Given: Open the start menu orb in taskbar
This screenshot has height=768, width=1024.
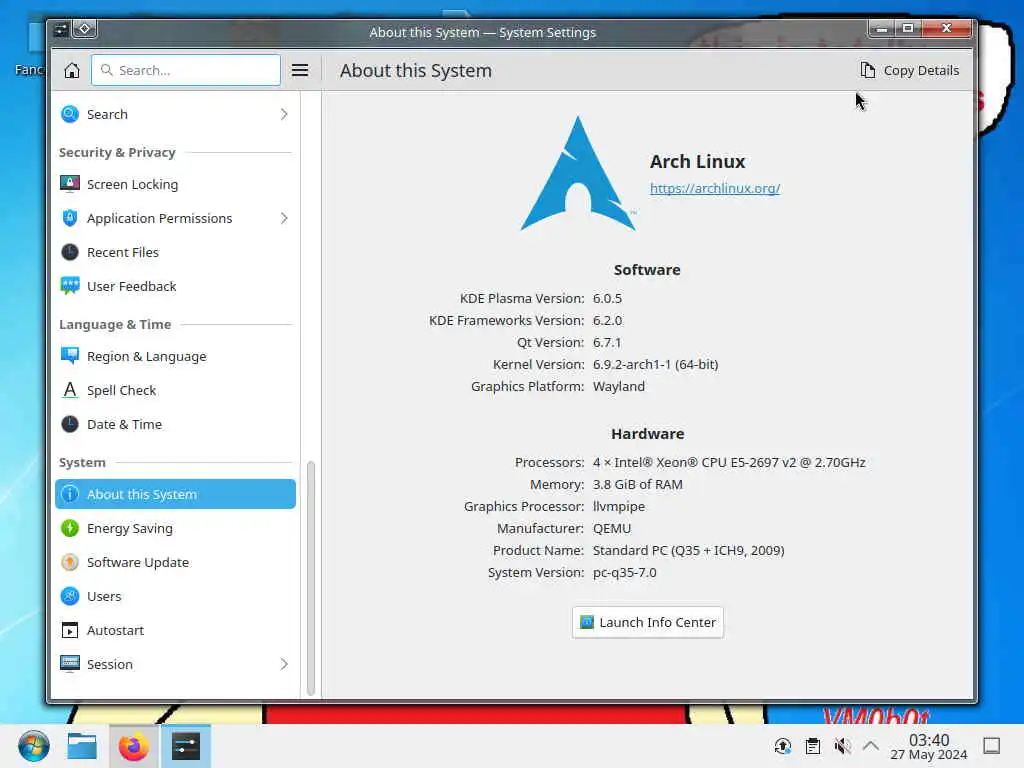Looking at the screenshot, I should pyautogui.click(x=33, y=746).
